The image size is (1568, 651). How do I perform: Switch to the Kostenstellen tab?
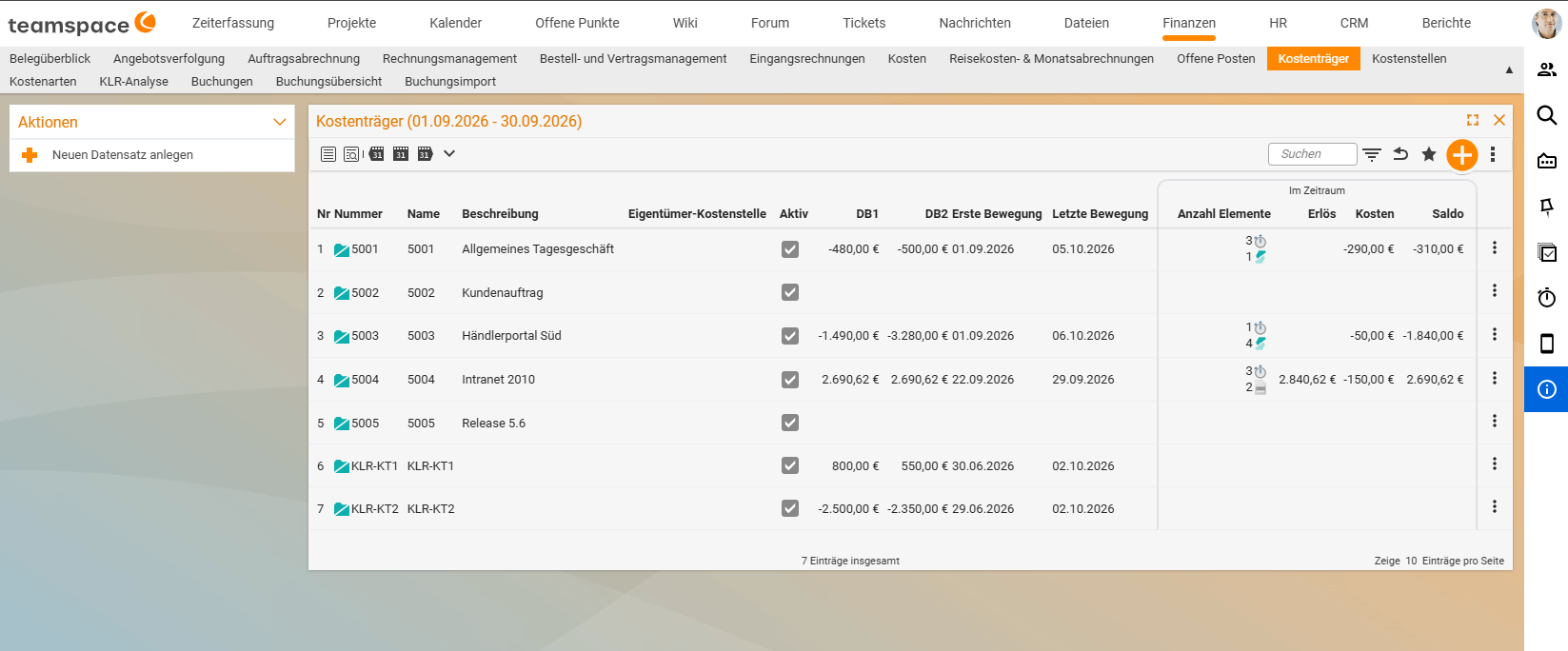pos(1409,59)
